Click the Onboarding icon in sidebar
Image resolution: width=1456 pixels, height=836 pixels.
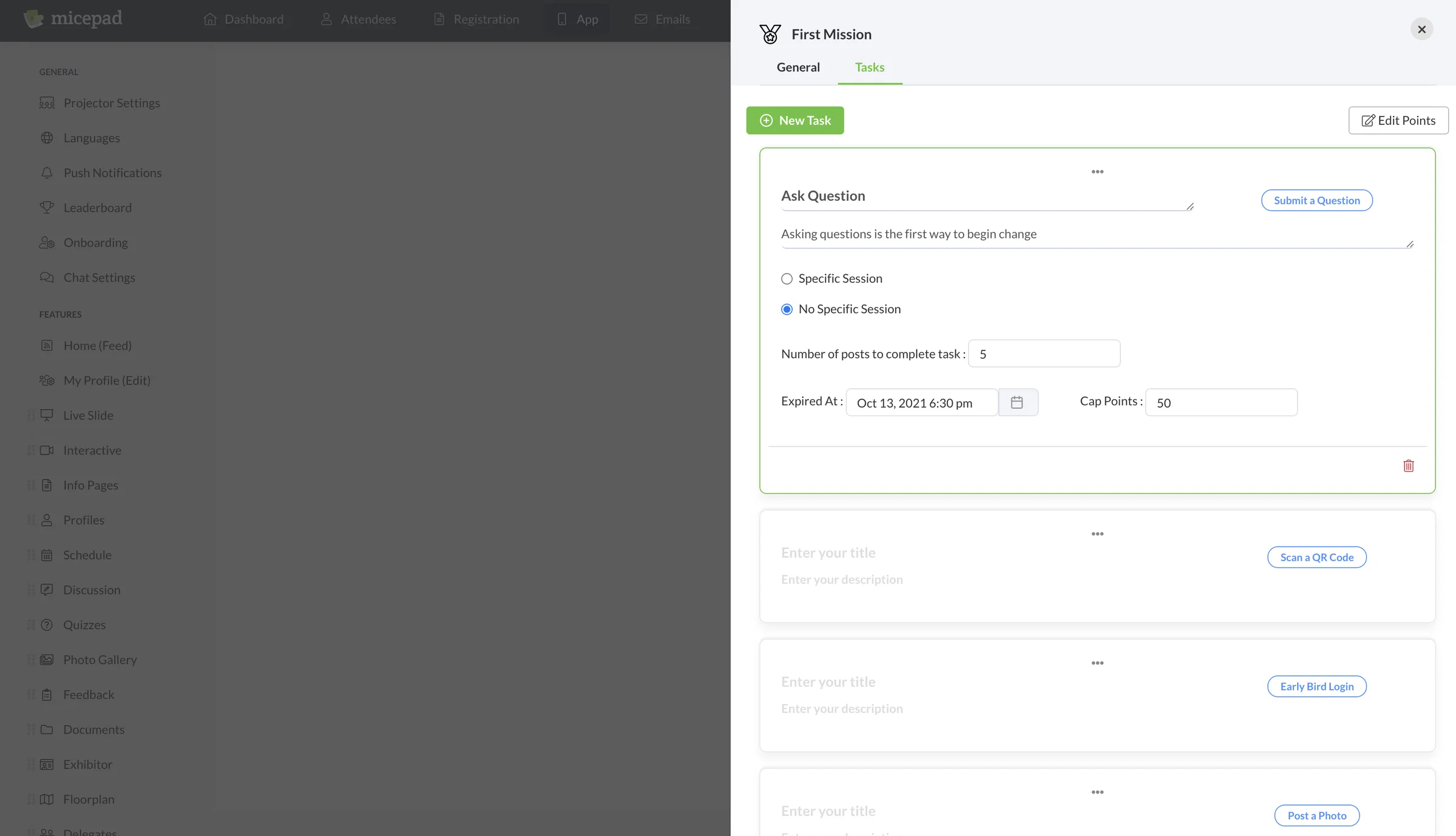click(47, 243)
